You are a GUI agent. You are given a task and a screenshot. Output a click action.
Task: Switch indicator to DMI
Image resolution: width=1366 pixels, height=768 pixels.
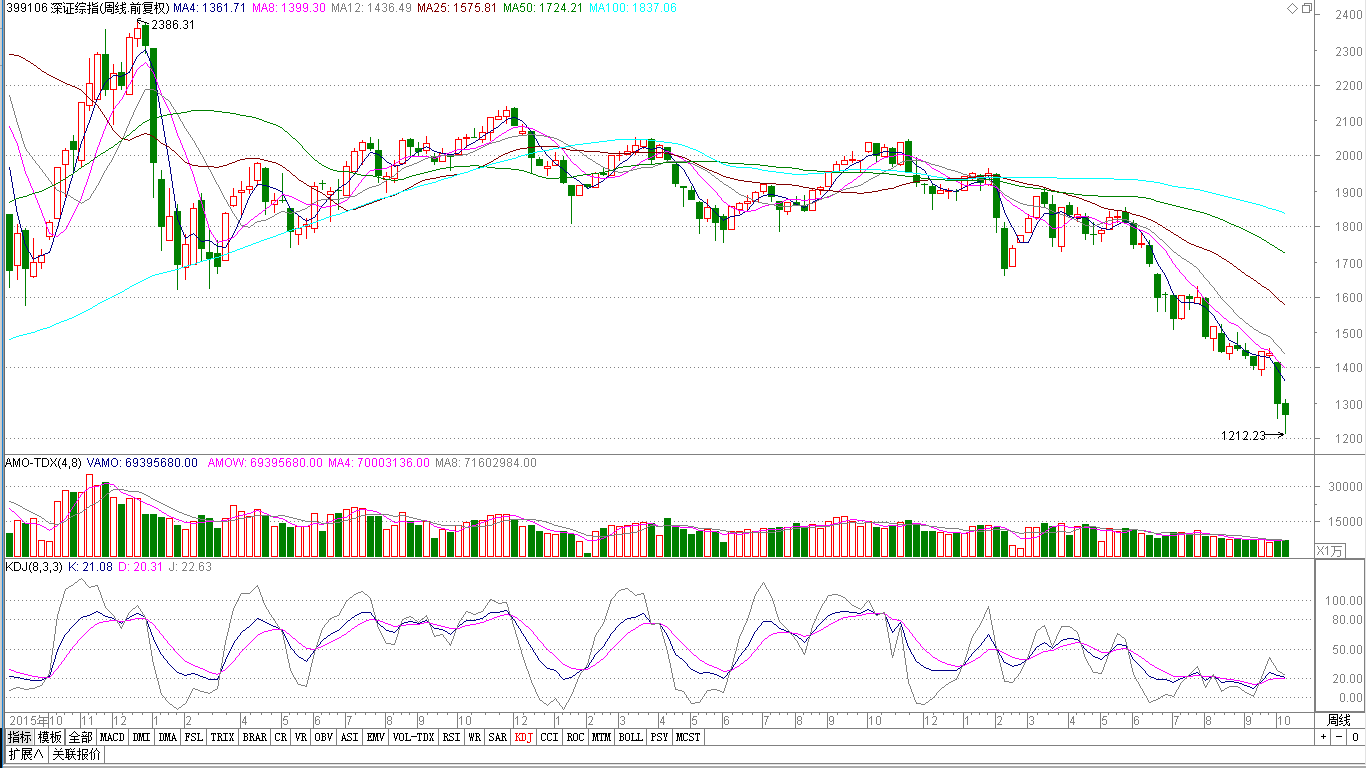(141, 737)
